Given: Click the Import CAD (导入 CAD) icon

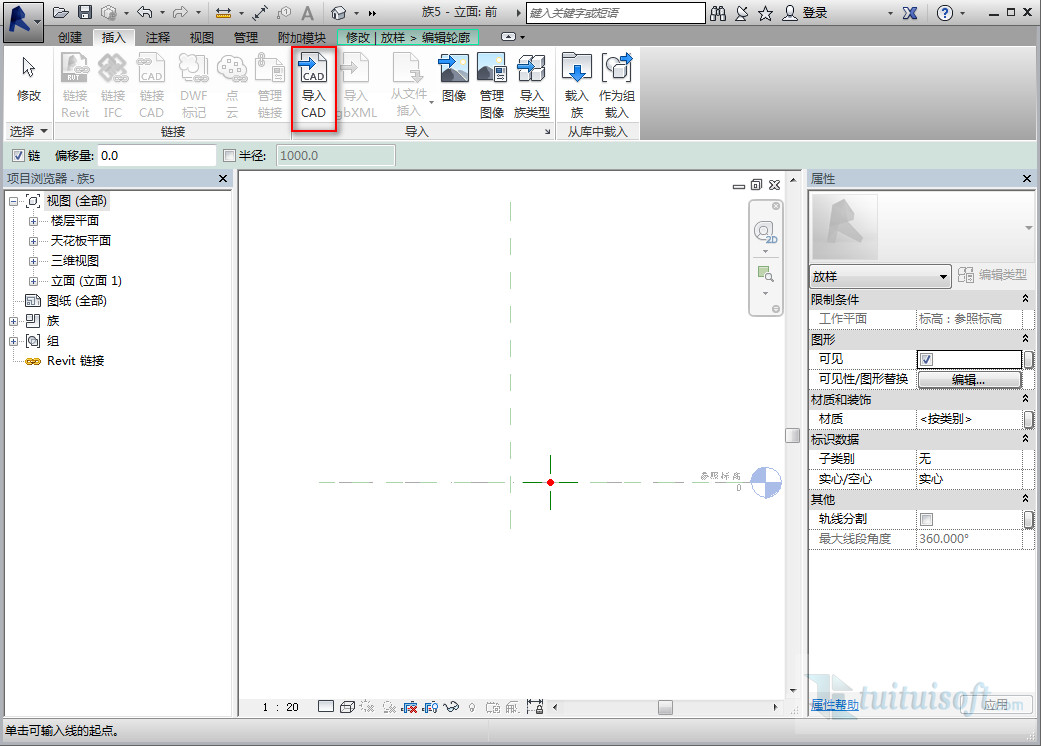Looking at the screenshot, I should tap(313, 86).
